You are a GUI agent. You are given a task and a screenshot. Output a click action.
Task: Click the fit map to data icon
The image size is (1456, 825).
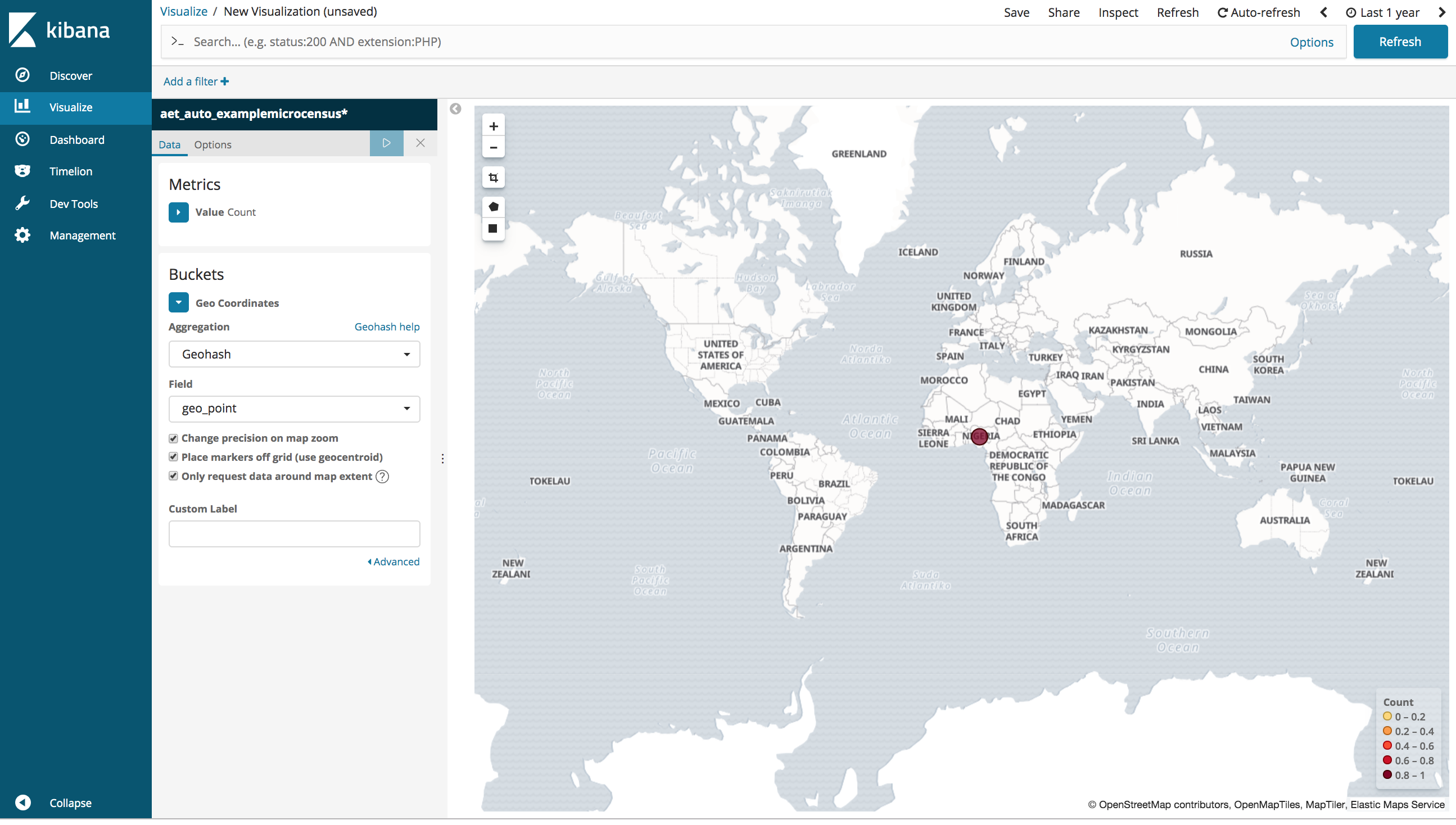point(493,177)
